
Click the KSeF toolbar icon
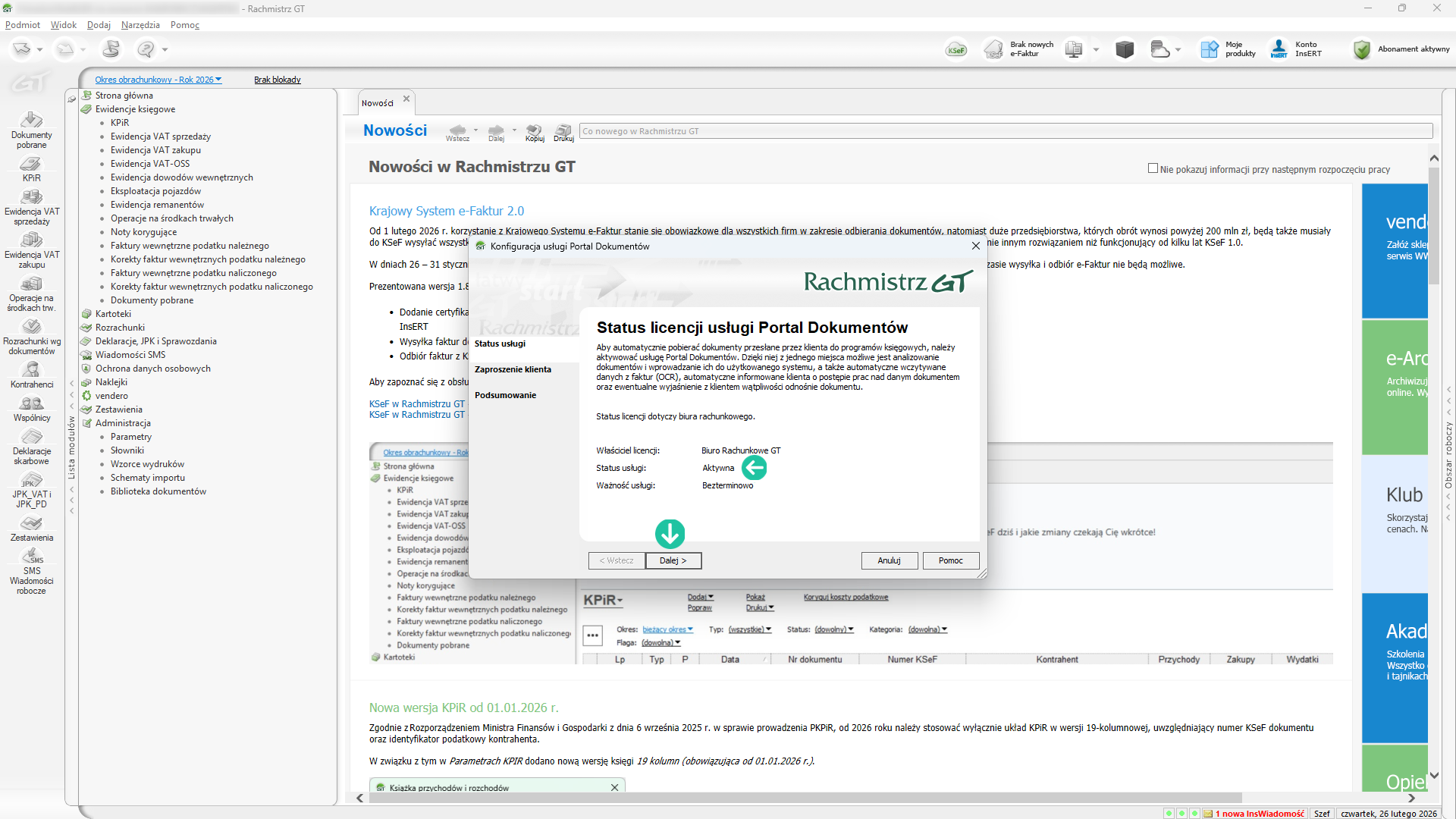[955, 50]
